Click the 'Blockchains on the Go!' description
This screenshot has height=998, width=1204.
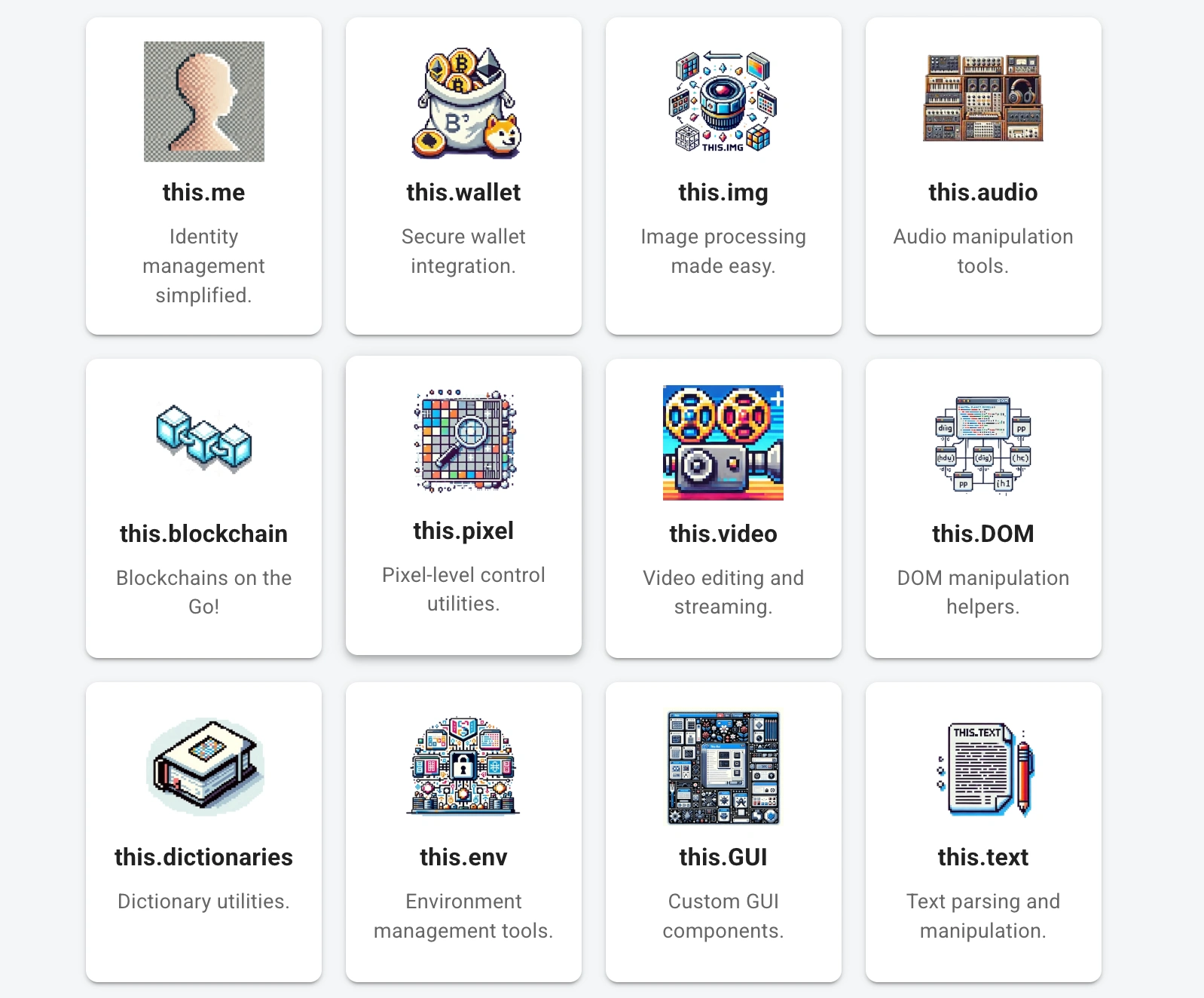(204, 592)
